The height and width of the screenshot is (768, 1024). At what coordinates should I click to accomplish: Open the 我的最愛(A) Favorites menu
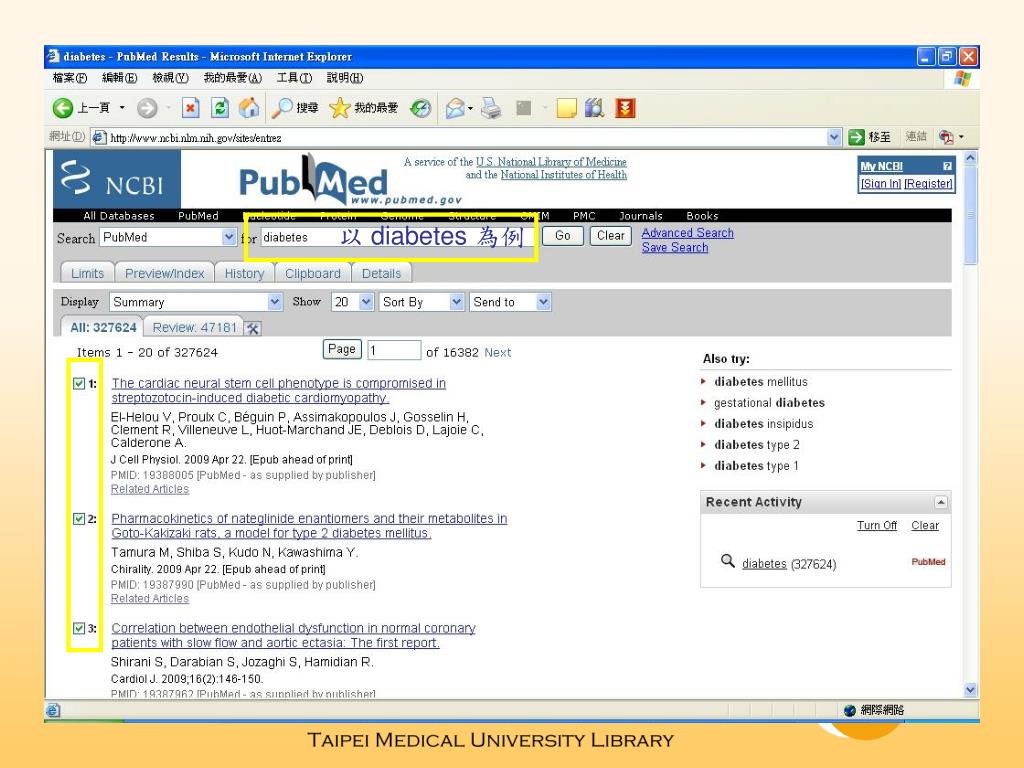(x=232, y=78)
